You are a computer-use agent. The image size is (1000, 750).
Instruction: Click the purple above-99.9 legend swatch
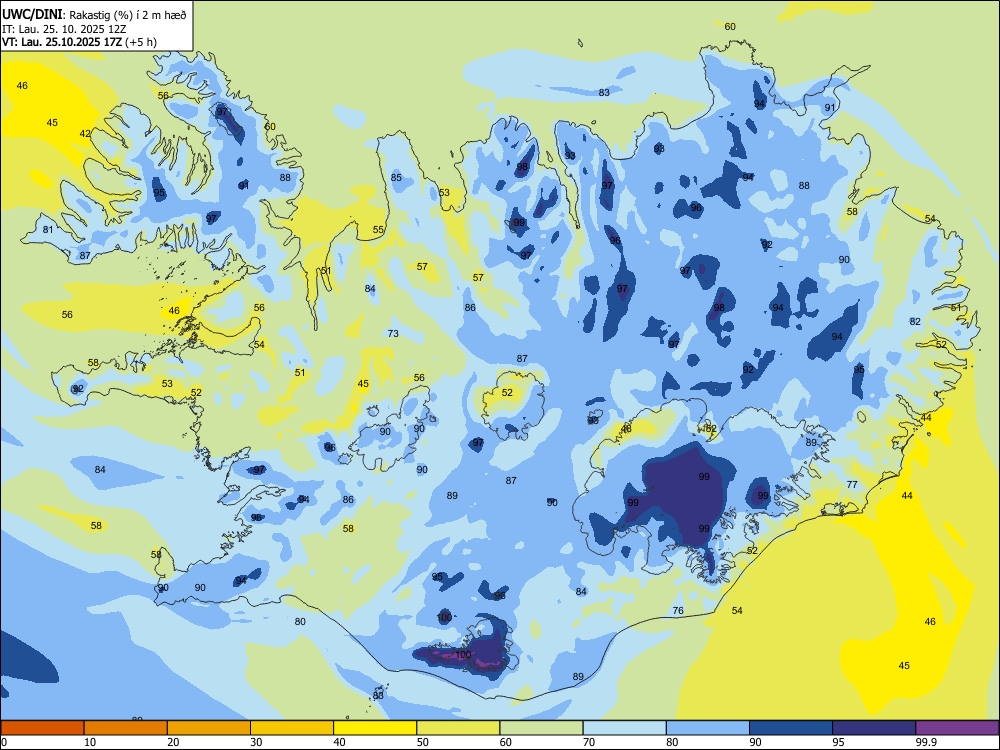957,728
